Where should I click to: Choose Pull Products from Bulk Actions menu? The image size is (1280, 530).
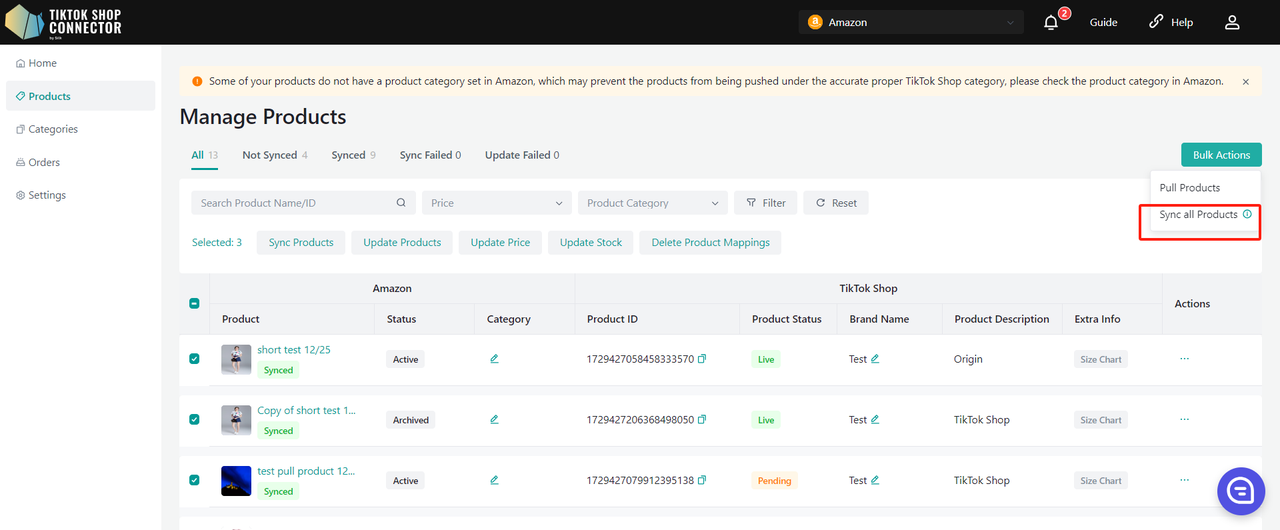tap(1189, 188)
